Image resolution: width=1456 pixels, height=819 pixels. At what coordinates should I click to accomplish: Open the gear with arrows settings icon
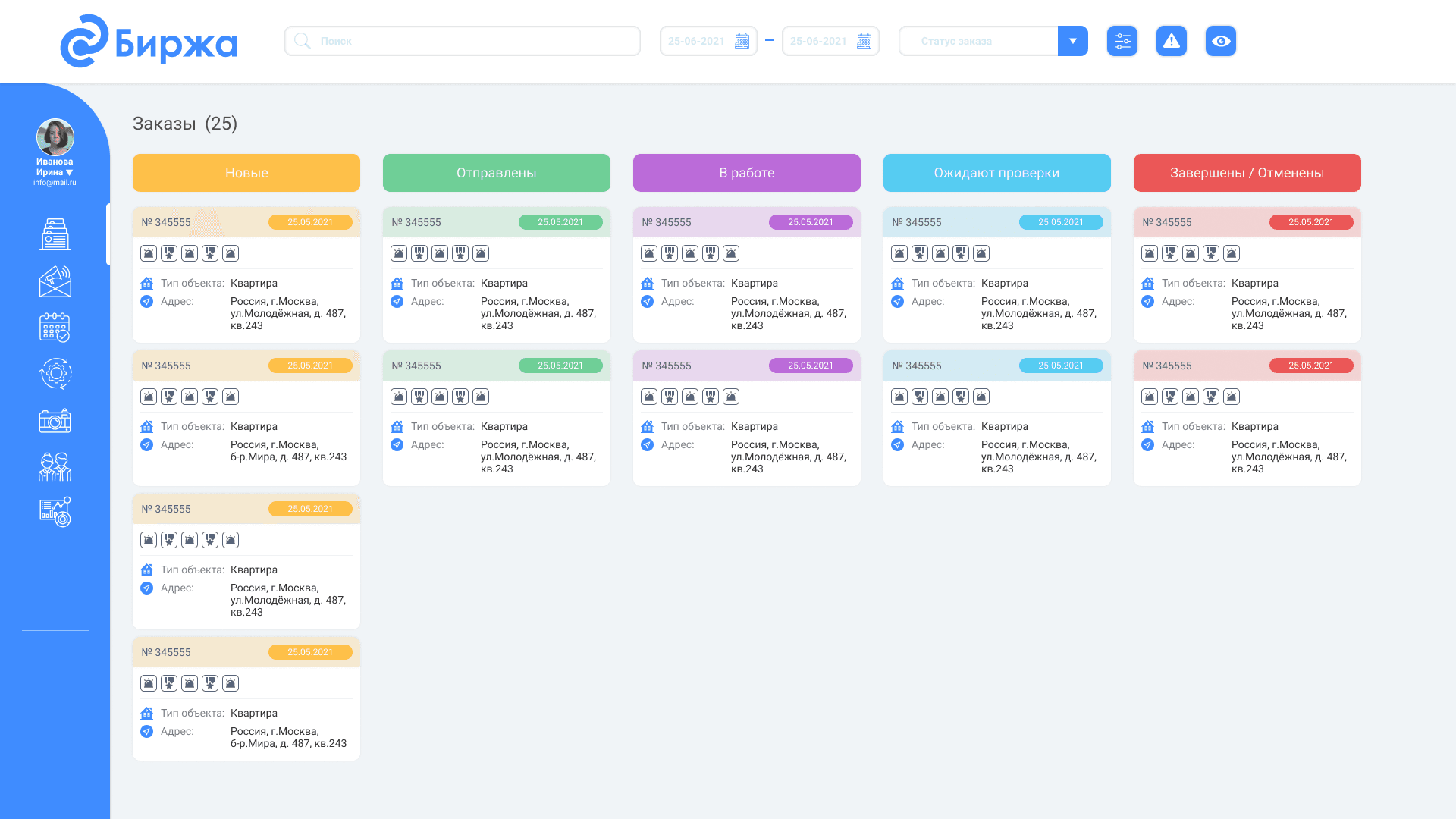[55, 374]
